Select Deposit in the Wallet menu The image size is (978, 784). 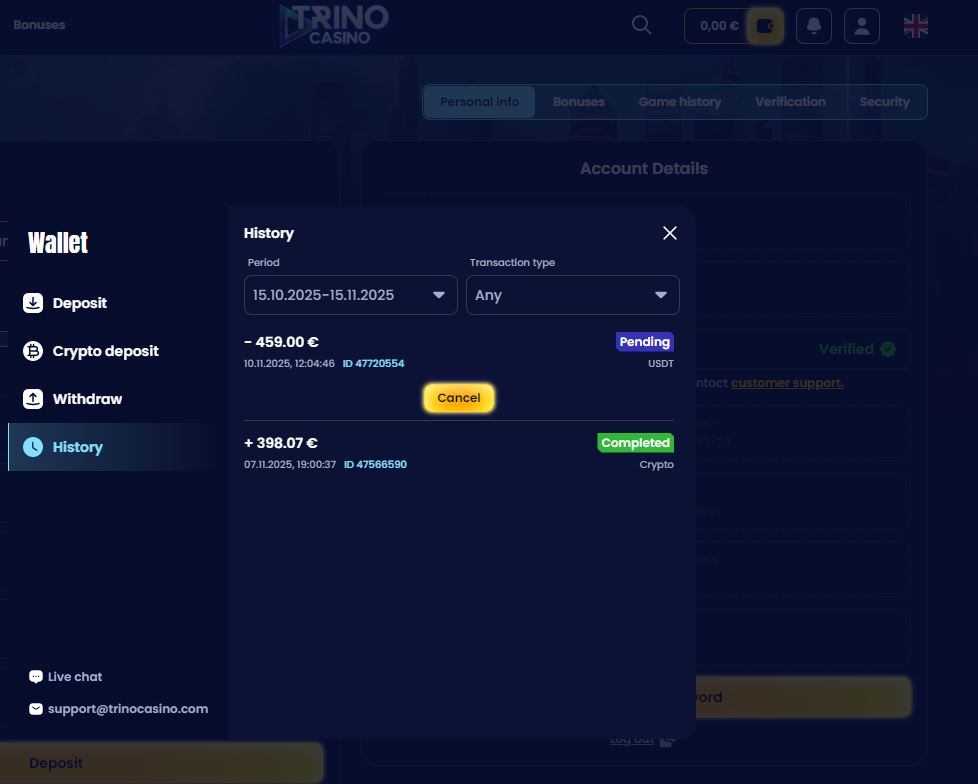79,303
